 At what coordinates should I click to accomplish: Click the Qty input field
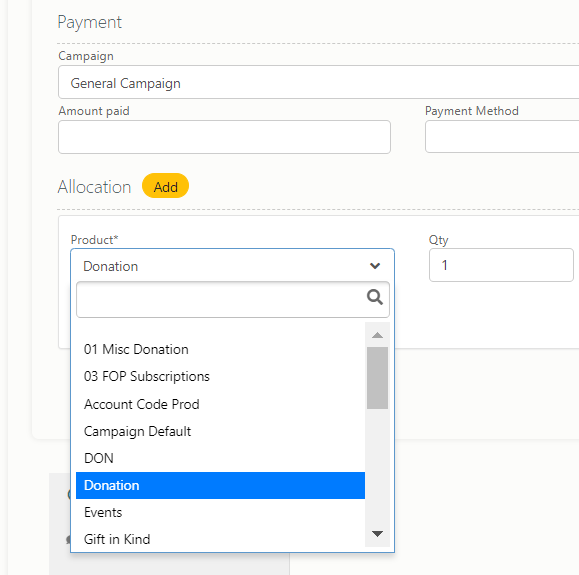pyautogui.click(x=501, y=265)
